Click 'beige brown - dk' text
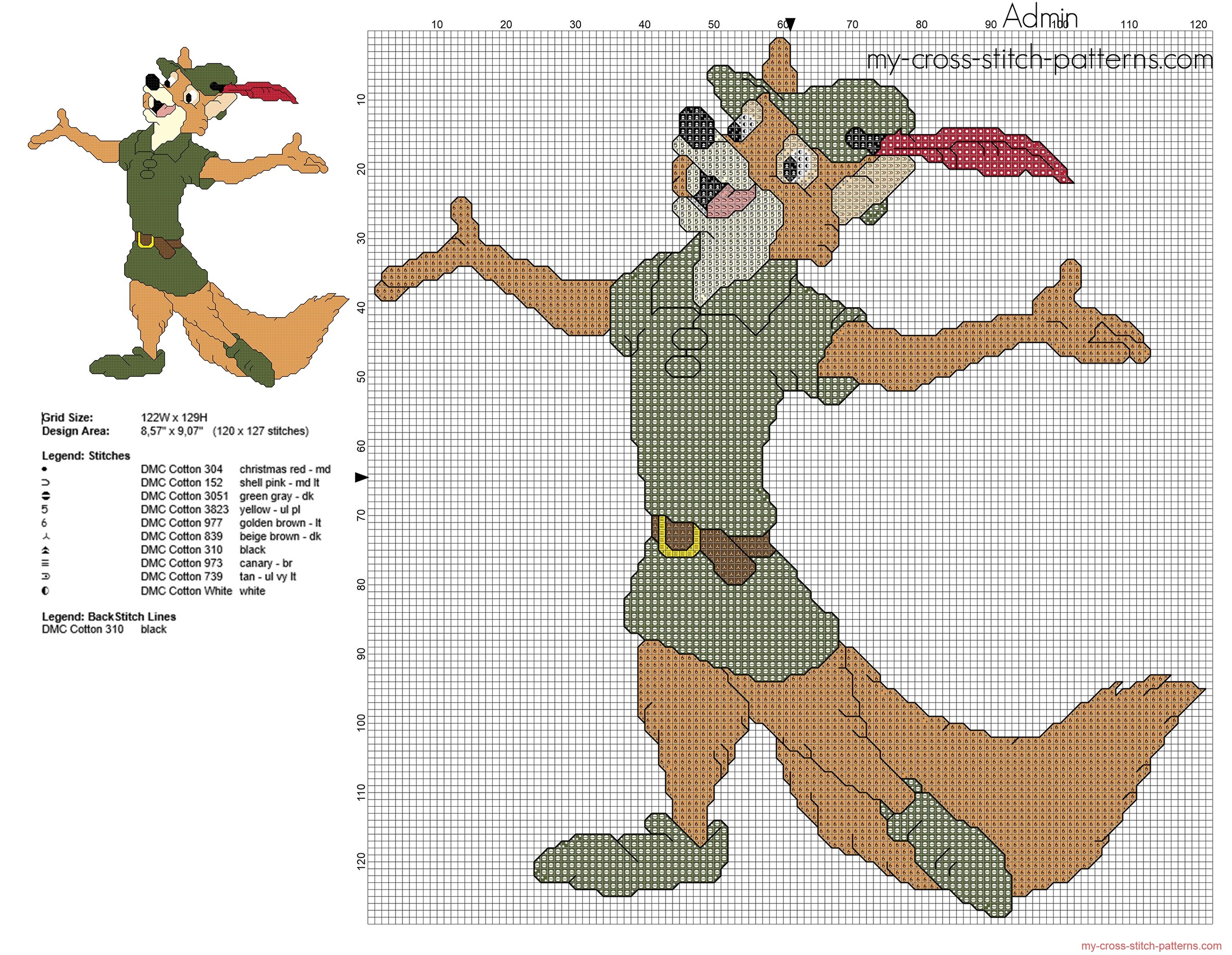Viewport: 1232px width, 955px height. (280, 536)
